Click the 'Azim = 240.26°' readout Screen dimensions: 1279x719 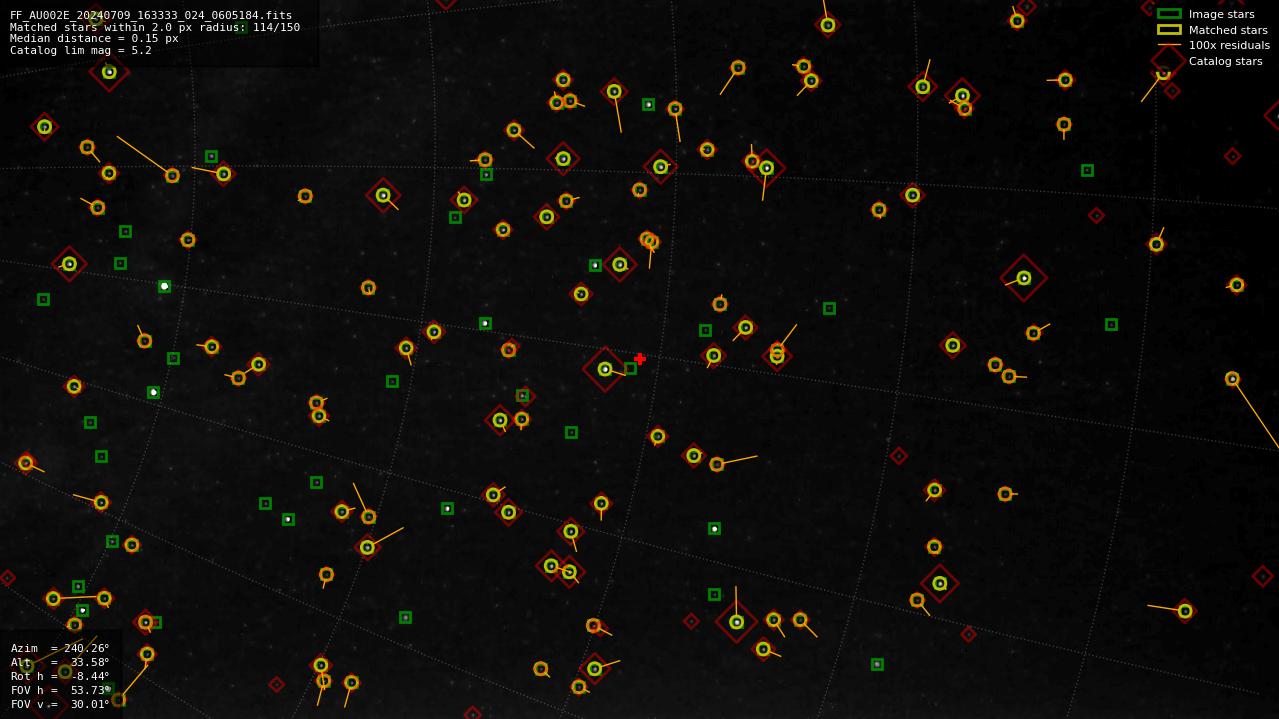(60, 648)
